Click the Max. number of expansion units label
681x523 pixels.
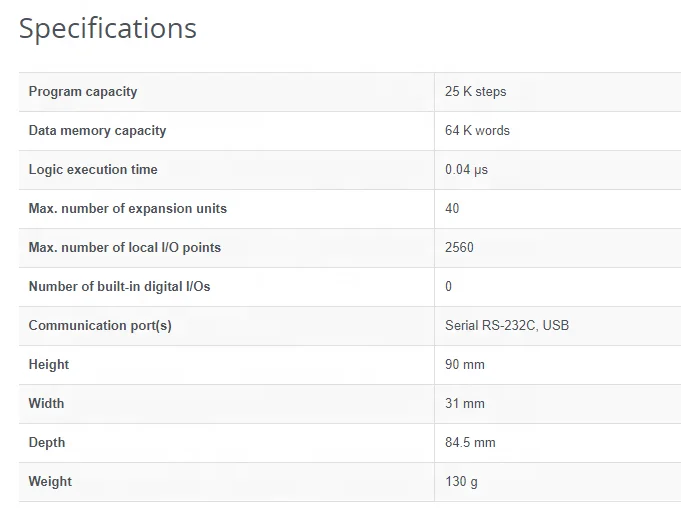tap(127, 209)
